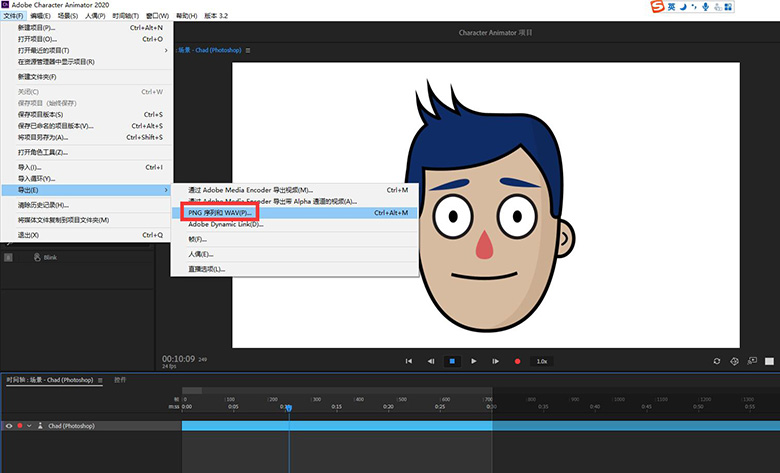Choose 直播选项(L) export option
The width and height of the screenshot is (780, 473).
[x=294, y=269]
